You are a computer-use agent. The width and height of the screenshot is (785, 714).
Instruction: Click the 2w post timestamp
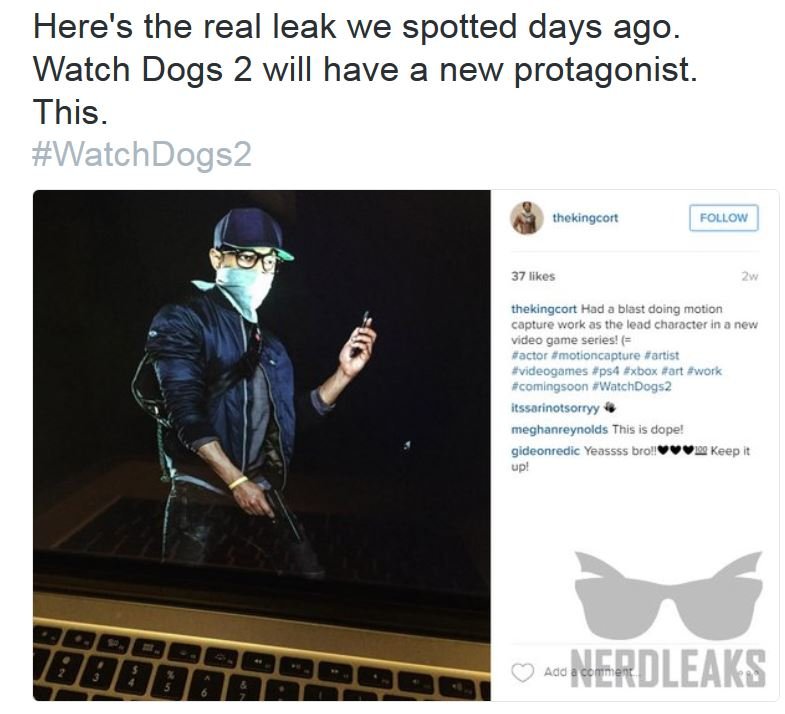749,276
